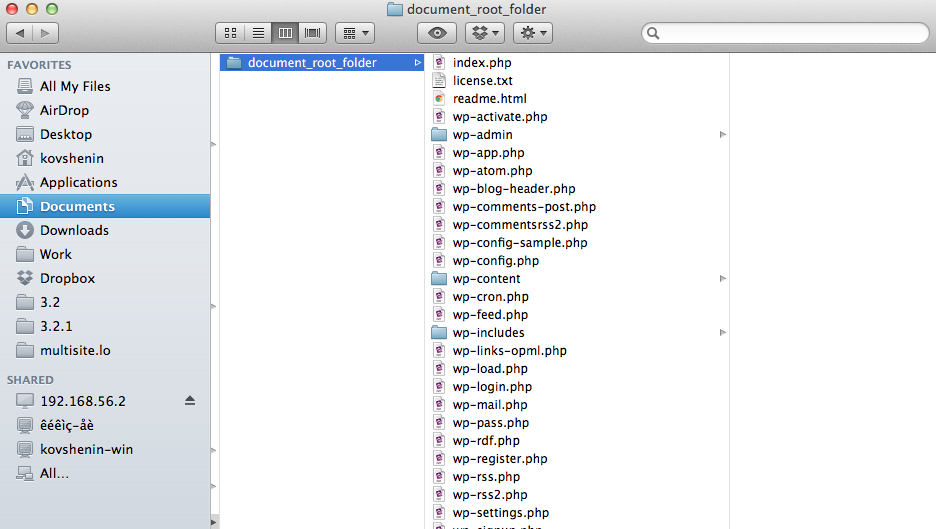The height and width of the screenshot is (529, 936).
Task: Open the kovshenin home folder
Action: pos(105,158)
